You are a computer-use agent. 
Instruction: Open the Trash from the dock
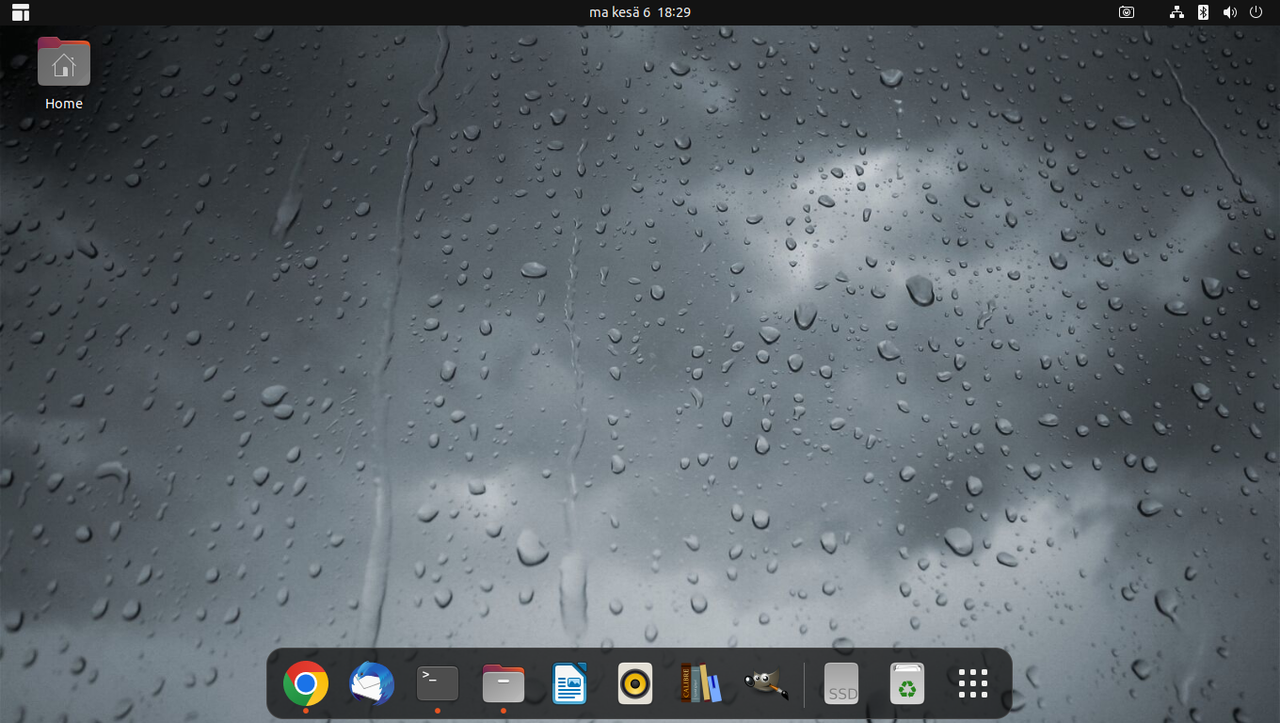[x=907, y=683]
